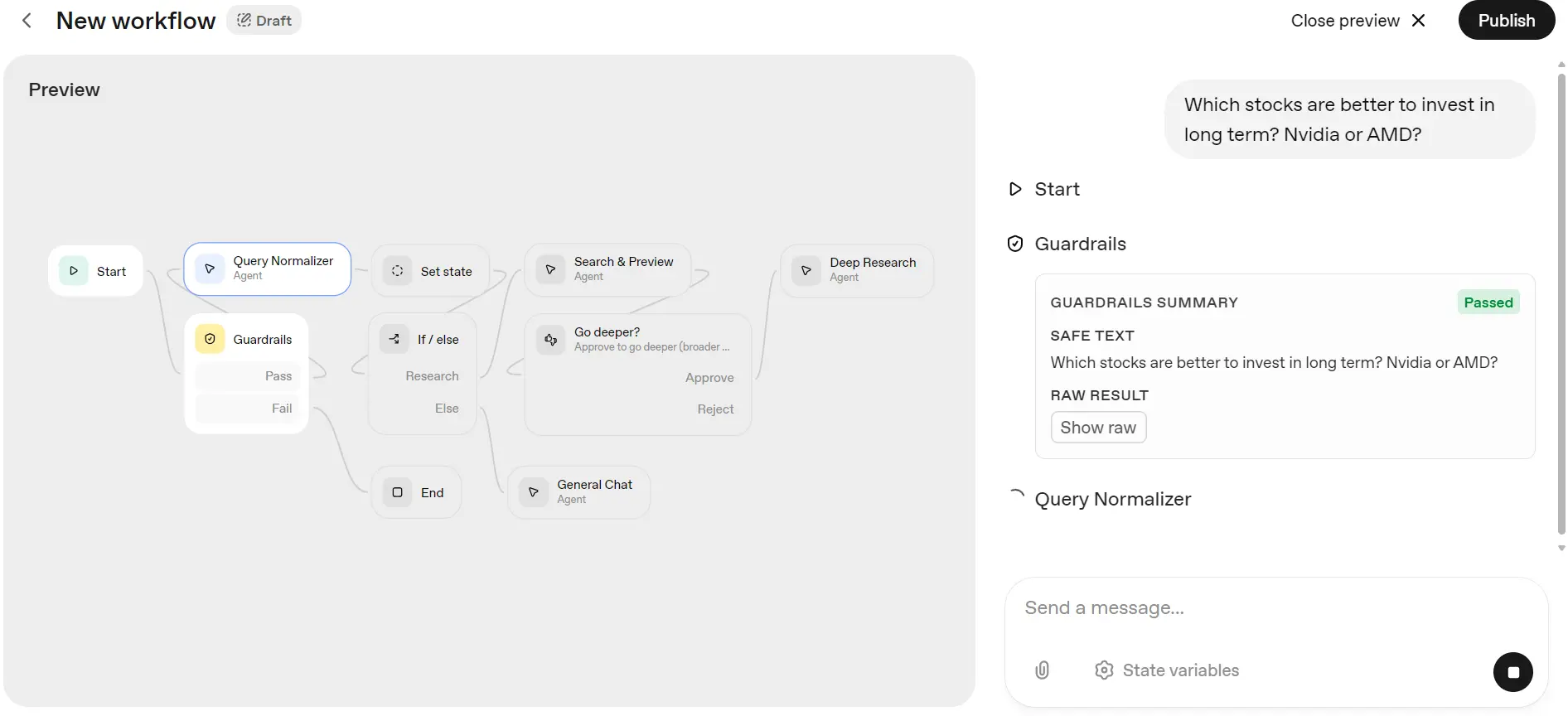This screenshot has width=1568, height=716.
Task: Select the If / else branch icon
Action: 394,339
